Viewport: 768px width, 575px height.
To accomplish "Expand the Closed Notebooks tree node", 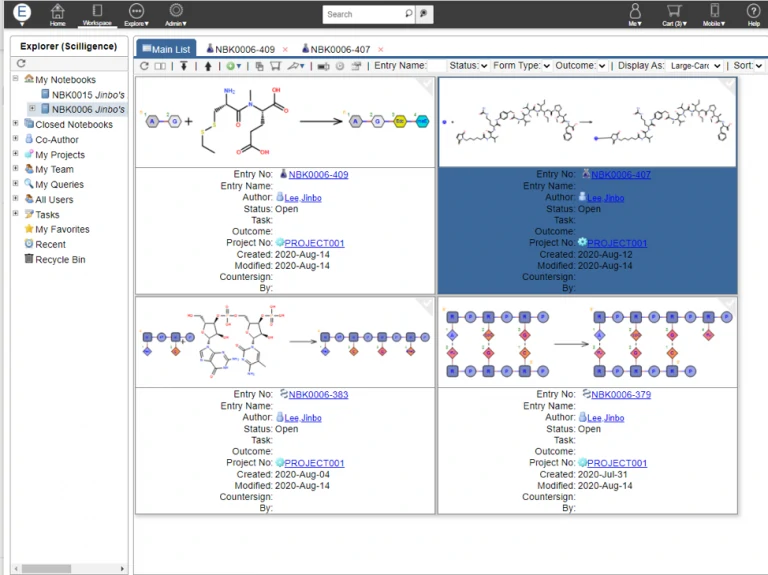I will click(16, 125).
